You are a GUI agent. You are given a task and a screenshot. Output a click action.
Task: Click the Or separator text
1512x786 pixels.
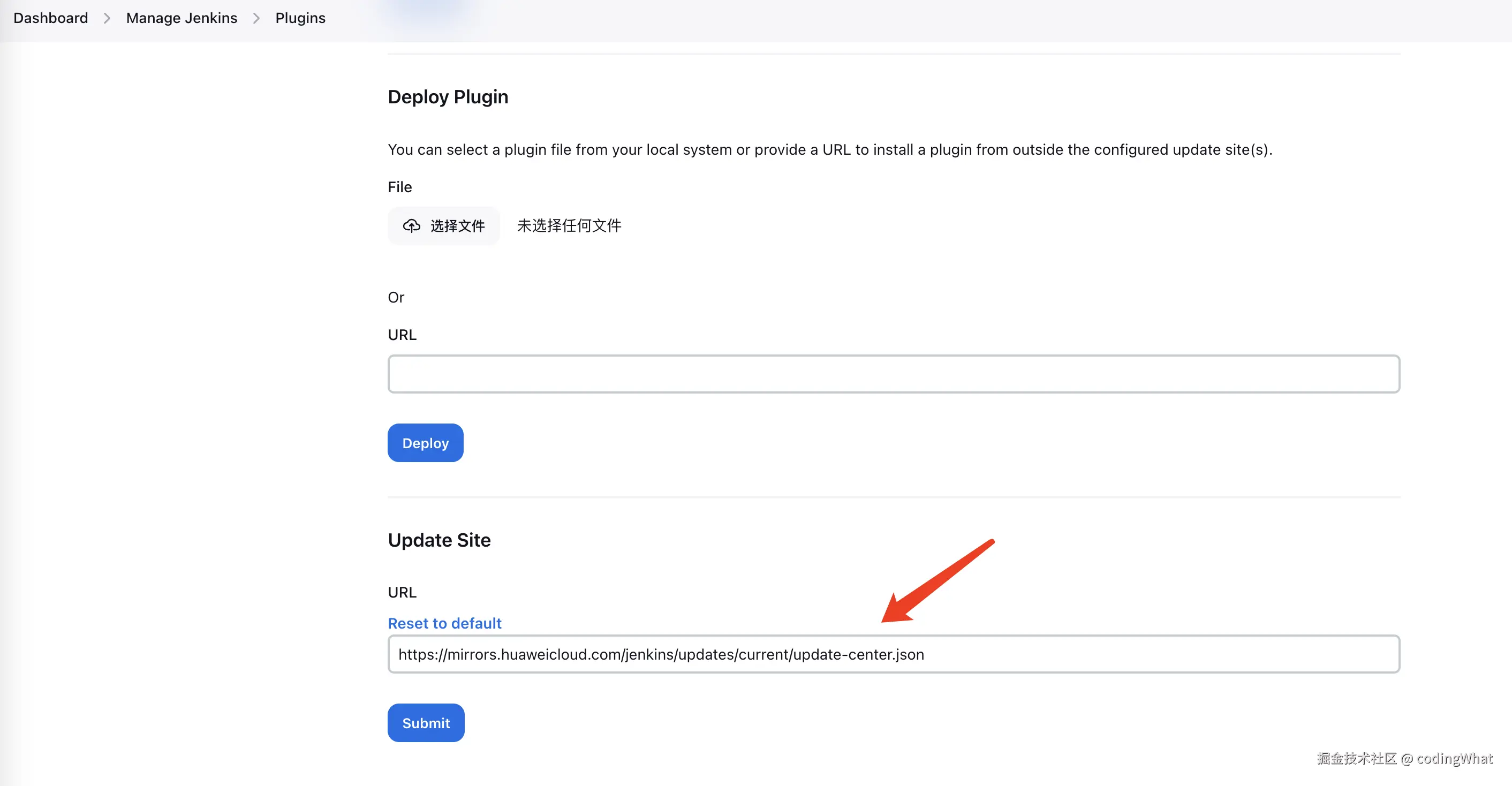(x=396, y=298)
